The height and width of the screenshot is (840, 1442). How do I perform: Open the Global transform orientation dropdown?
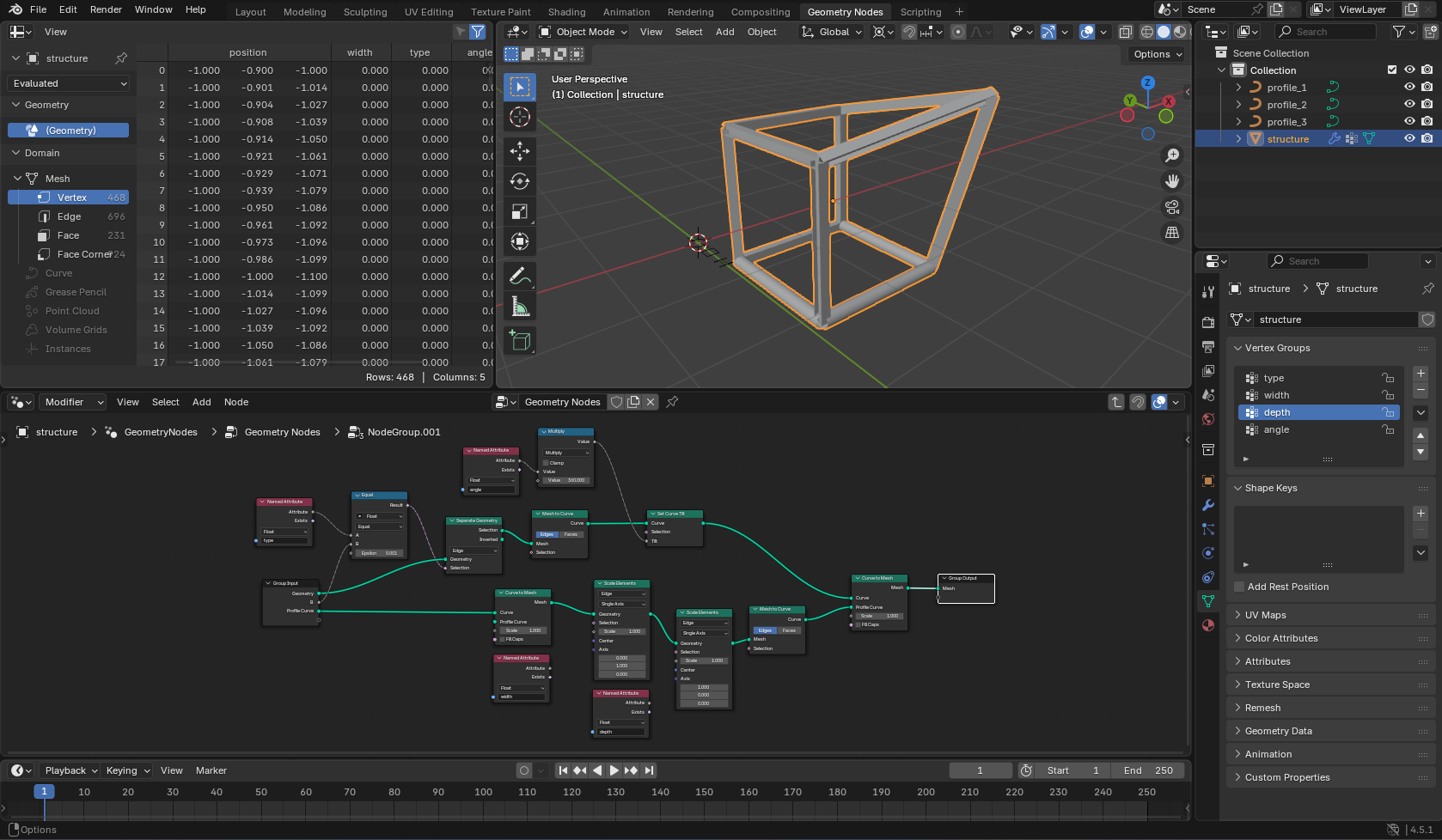(x=831, y=32)
